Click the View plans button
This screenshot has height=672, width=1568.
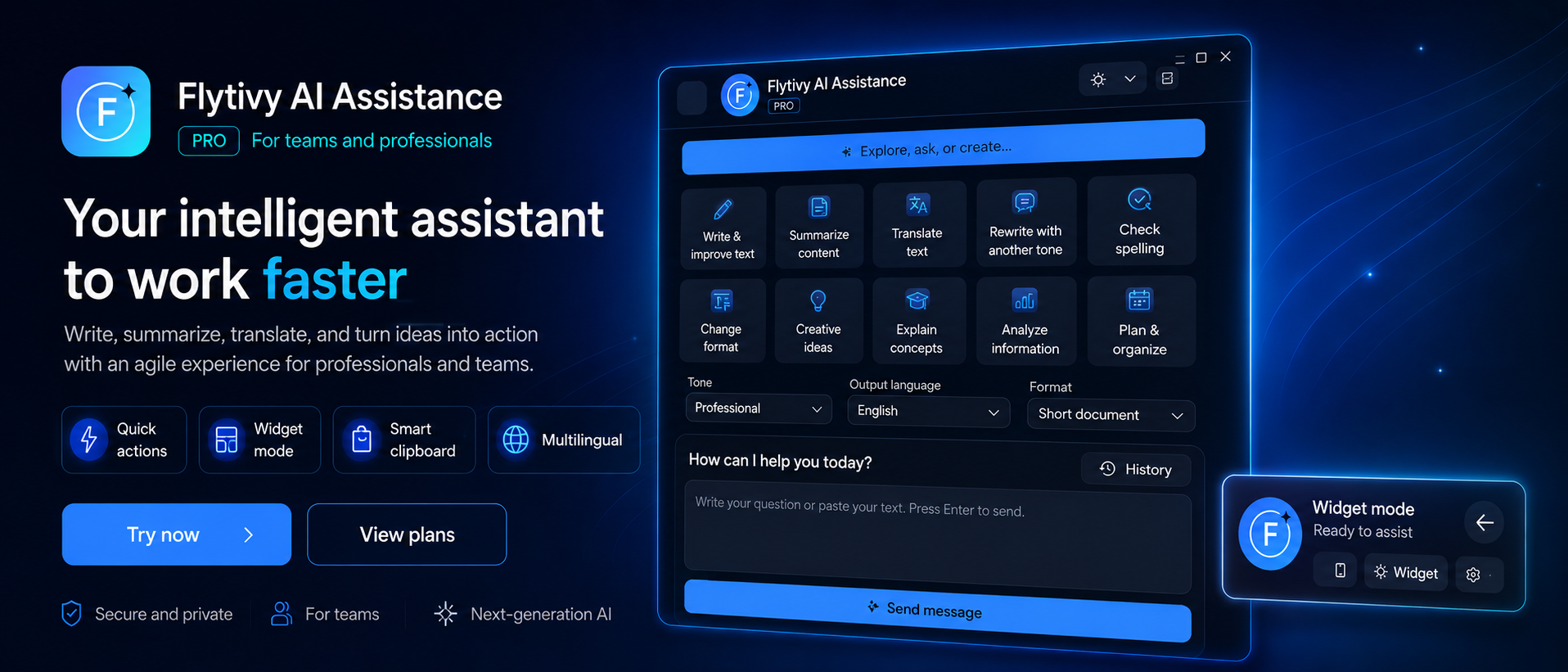coord(407,534)
